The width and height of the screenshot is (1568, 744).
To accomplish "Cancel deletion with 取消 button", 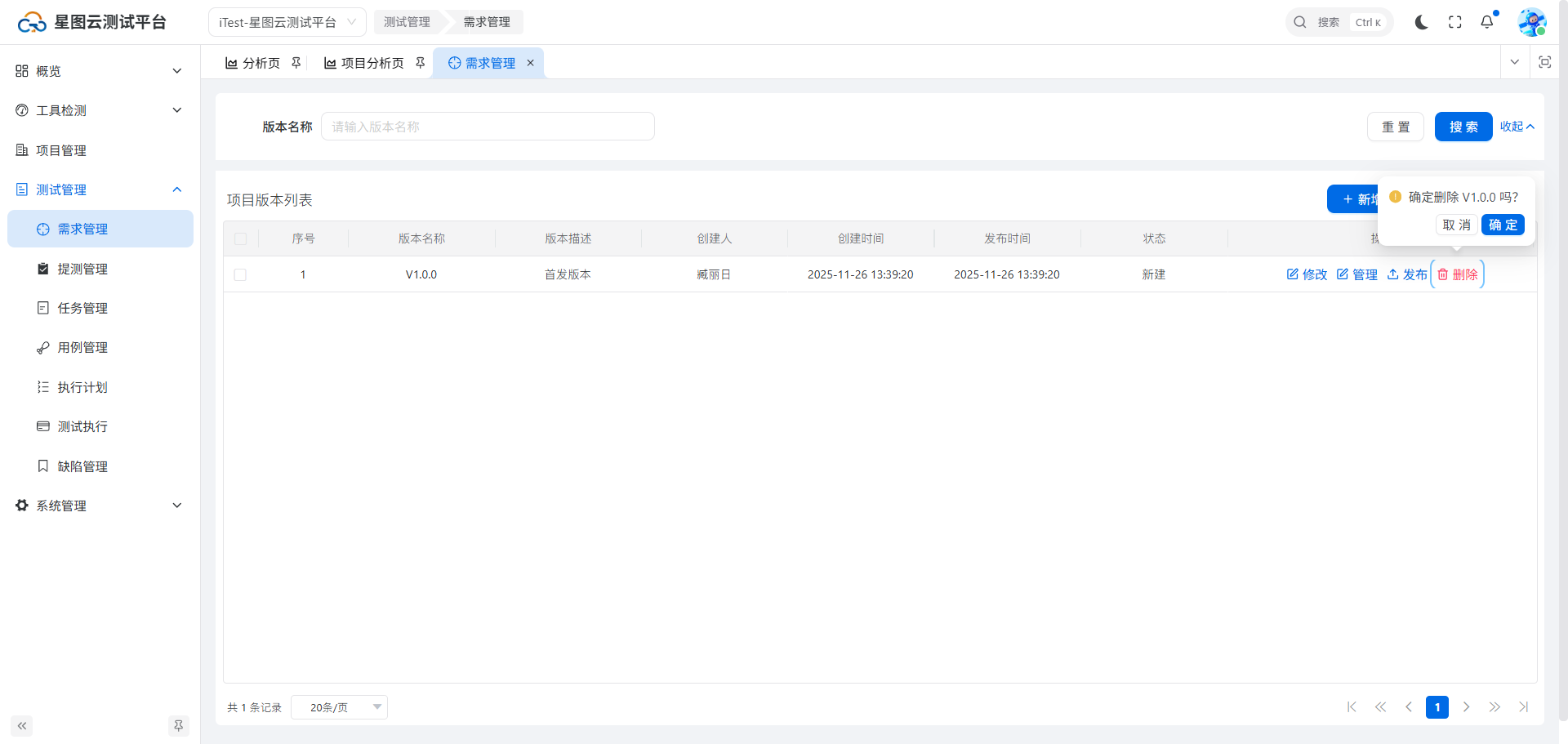I will tap(1456, 225).
